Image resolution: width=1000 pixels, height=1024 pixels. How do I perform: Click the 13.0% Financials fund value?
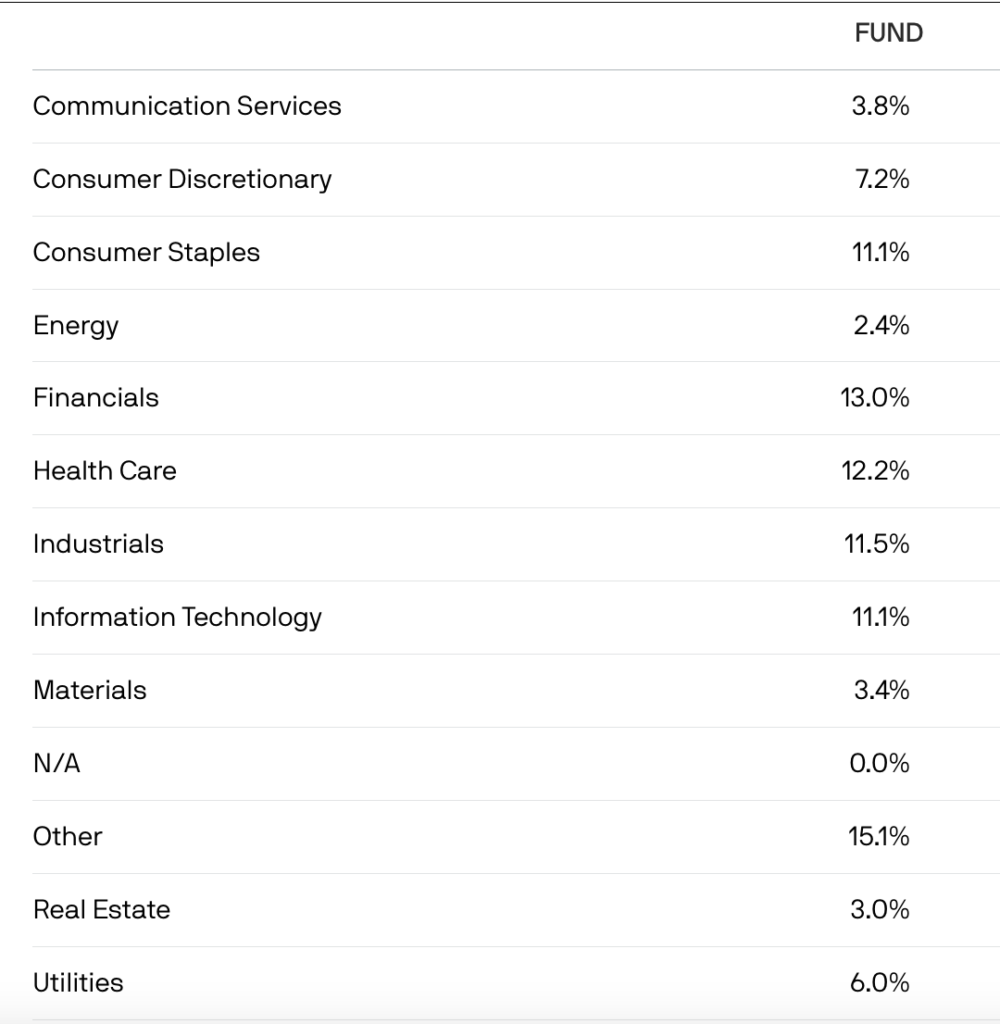point(875,398)
